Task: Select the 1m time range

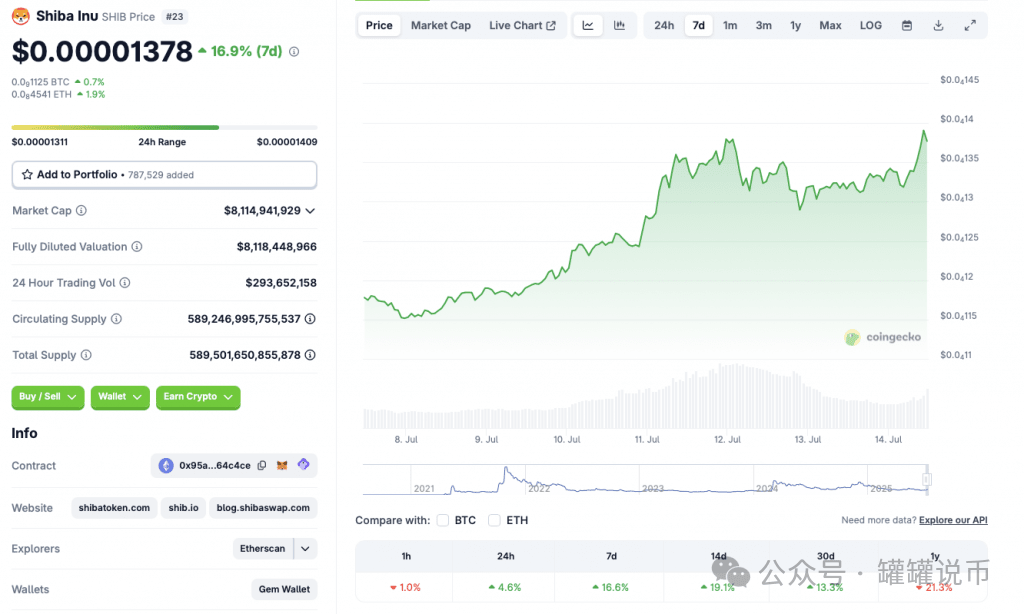Action: [x=730, y=25]
